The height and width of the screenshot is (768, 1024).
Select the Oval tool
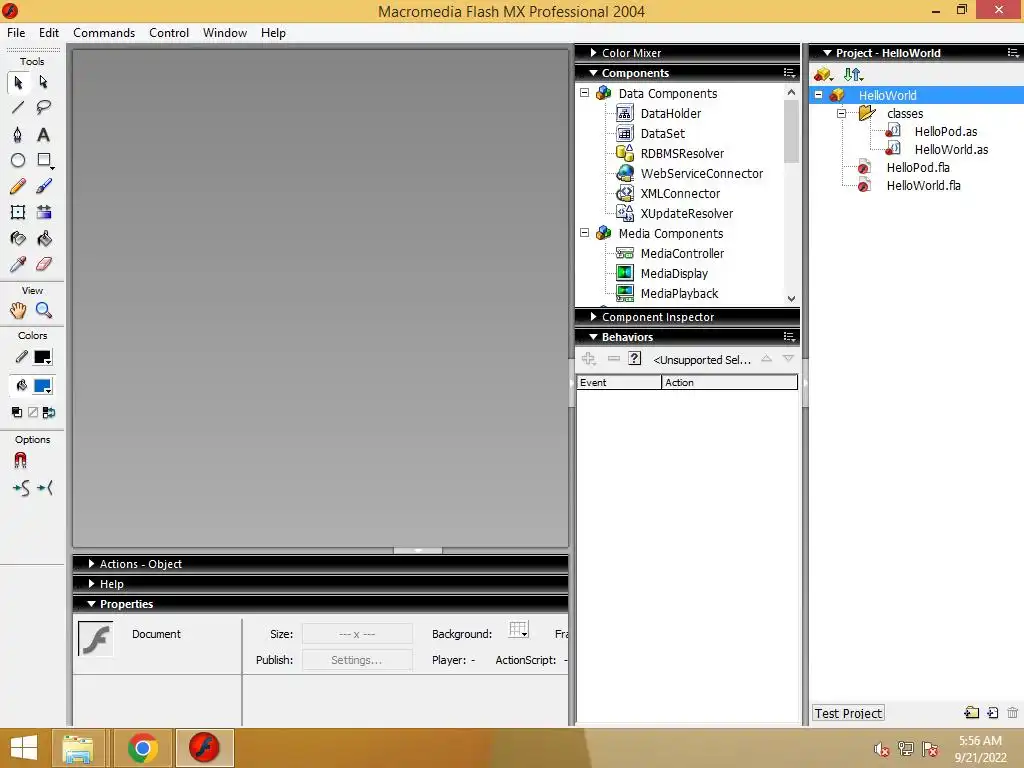tap(18, 160)
